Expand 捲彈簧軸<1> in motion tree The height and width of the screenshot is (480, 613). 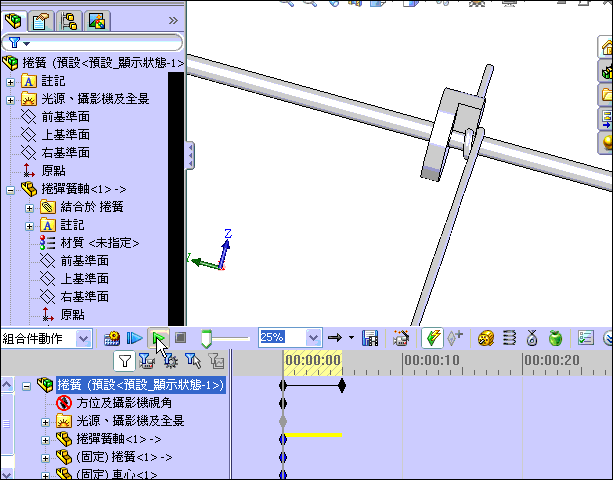pyautogui.click(x=45, y=440)
